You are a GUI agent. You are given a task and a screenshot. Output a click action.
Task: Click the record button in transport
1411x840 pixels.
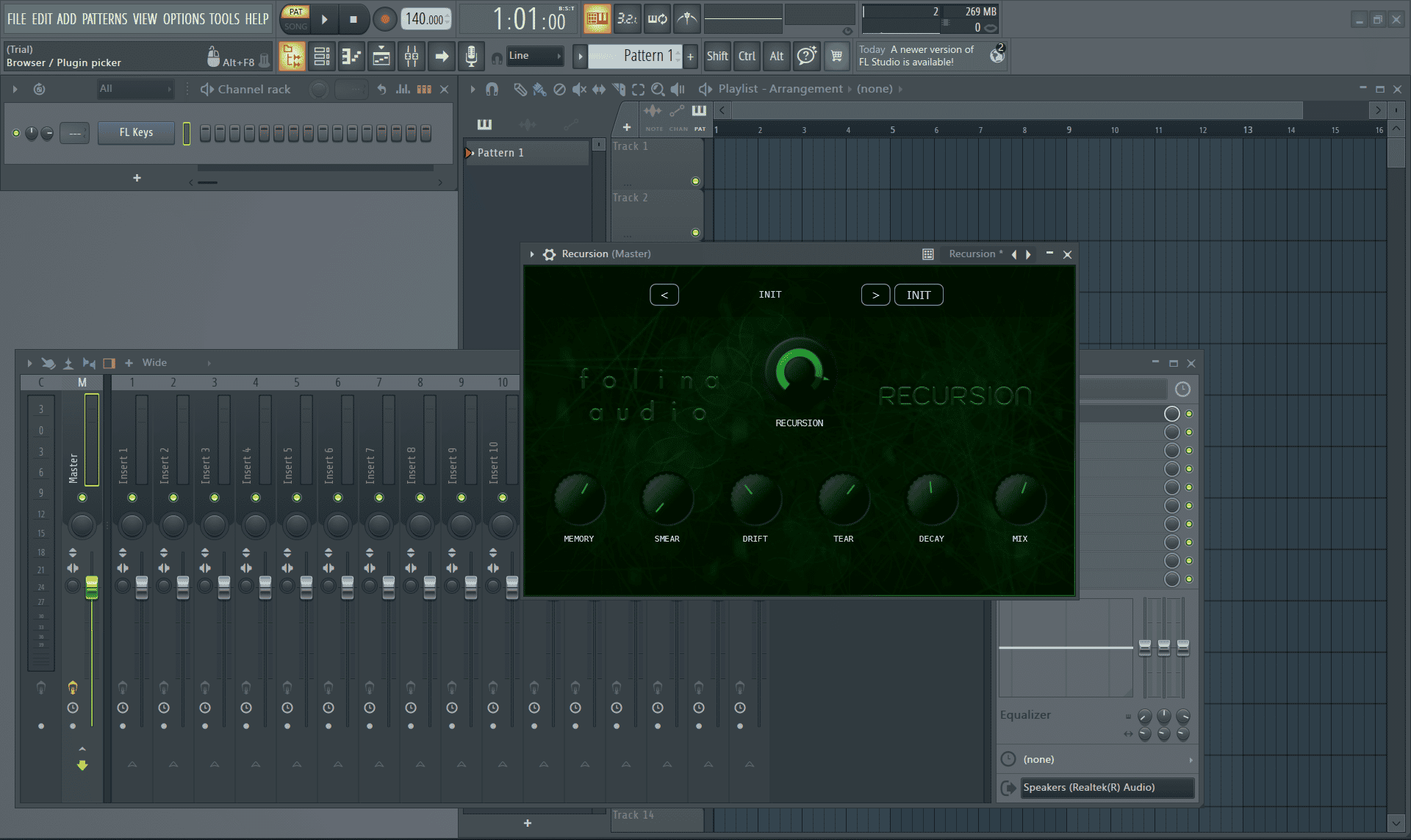point(384,19)
